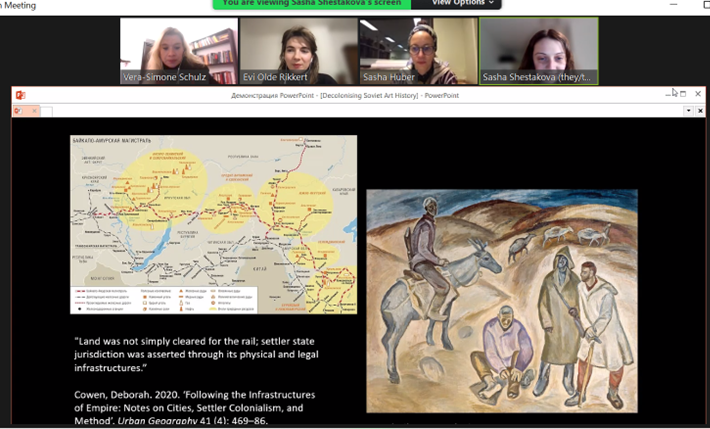Open the dropdown arrow at right of PowerPoint tab bar
The image size is (710, 429).
click(689, 111)
